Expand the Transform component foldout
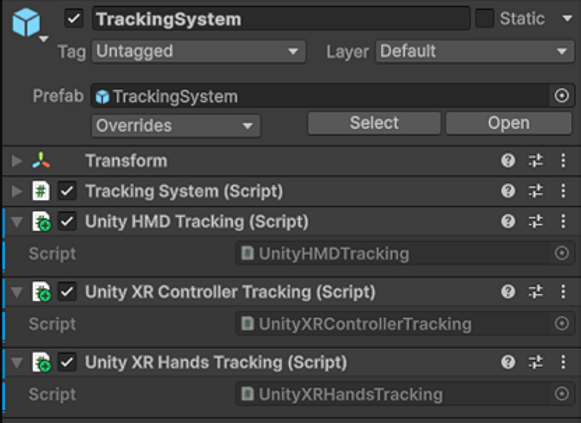 pyautogui.click(x=17, y=161)
